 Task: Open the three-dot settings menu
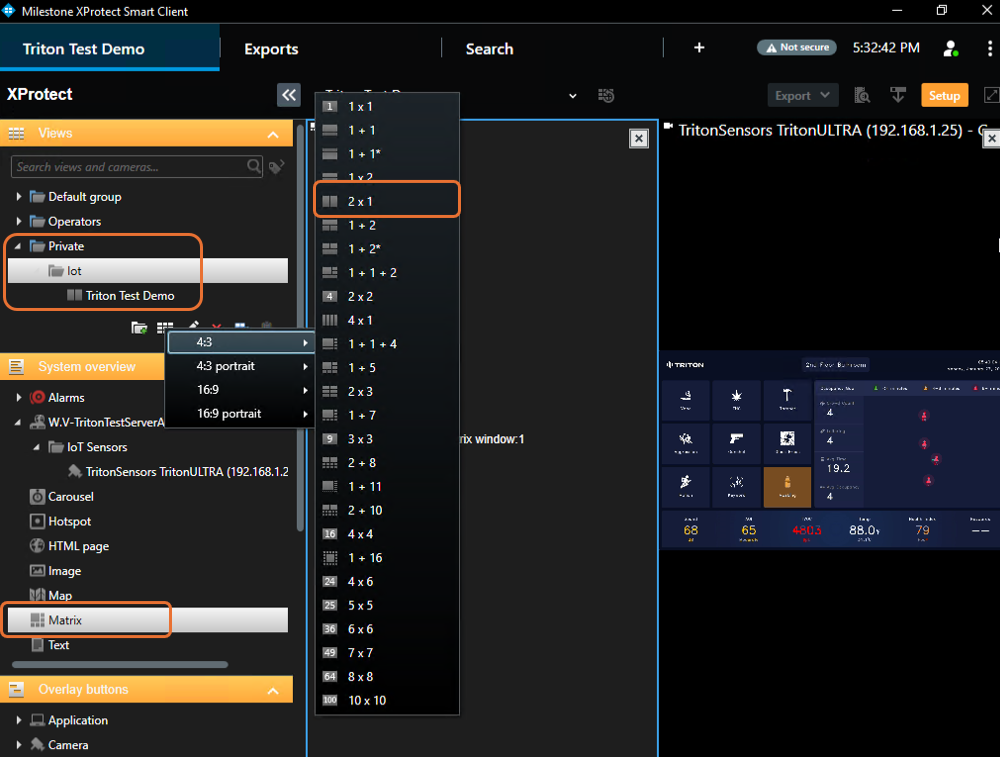coord(989,48)
